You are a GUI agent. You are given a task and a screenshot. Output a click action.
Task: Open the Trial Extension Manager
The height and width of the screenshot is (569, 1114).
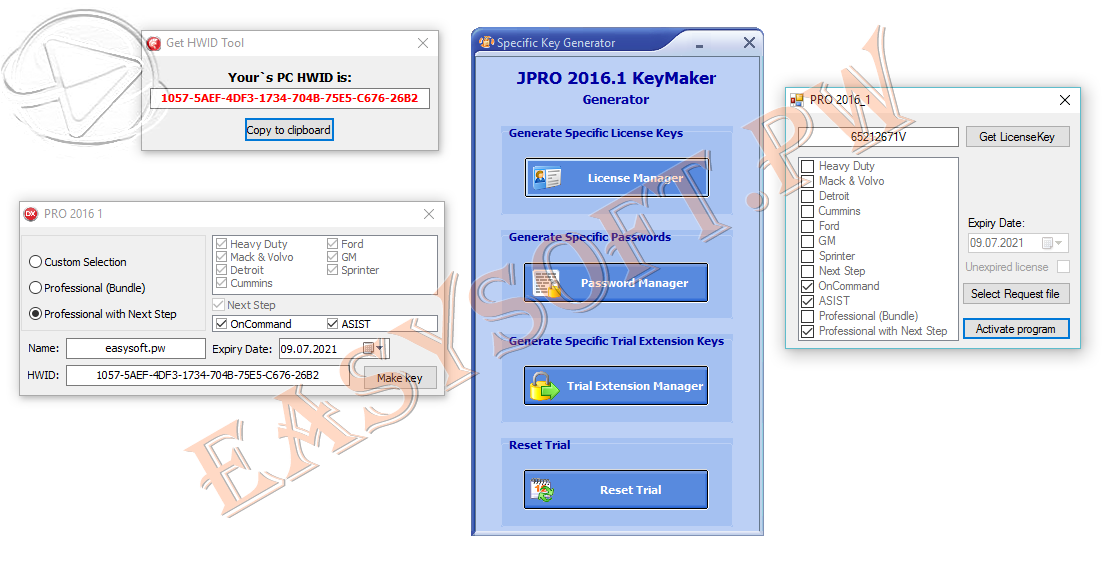[616, 386]
